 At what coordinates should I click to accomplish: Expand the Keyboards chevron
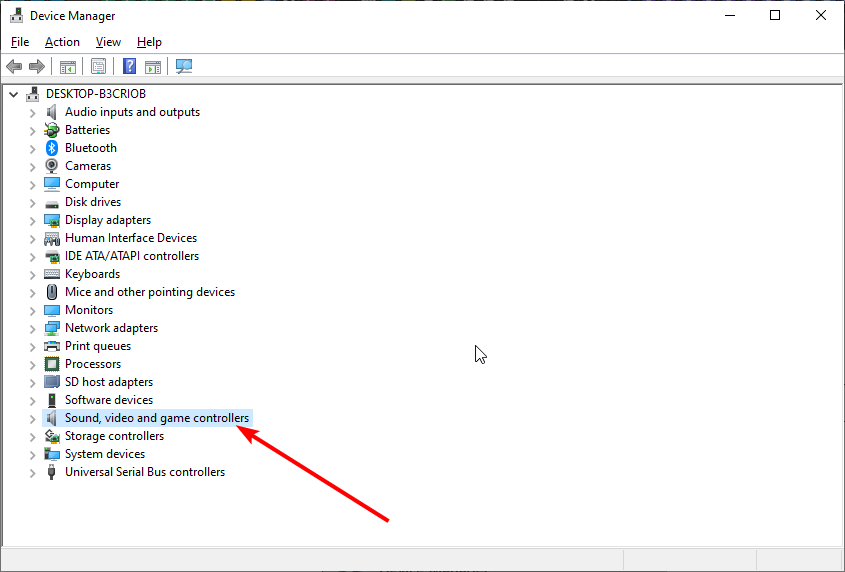(32, 274)
